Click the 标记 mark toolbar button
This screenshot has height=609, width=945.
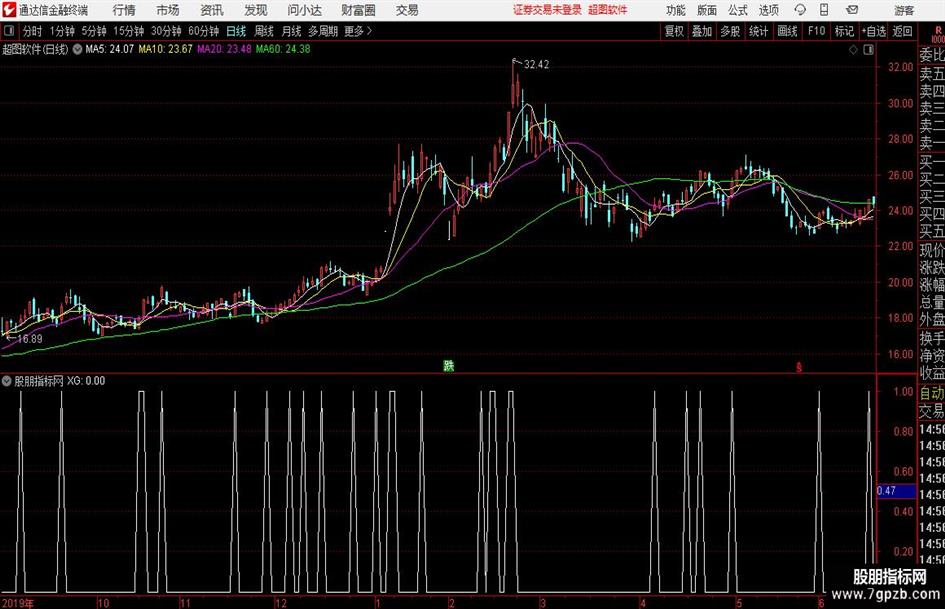(x=844, y=31)
